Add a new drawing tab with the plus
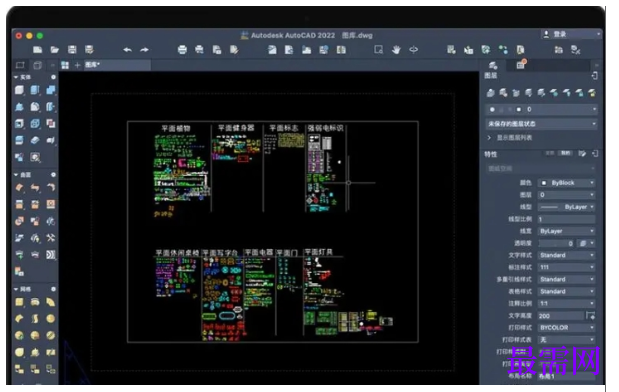This screenshot has width=619, height=392. click(77, 65)
